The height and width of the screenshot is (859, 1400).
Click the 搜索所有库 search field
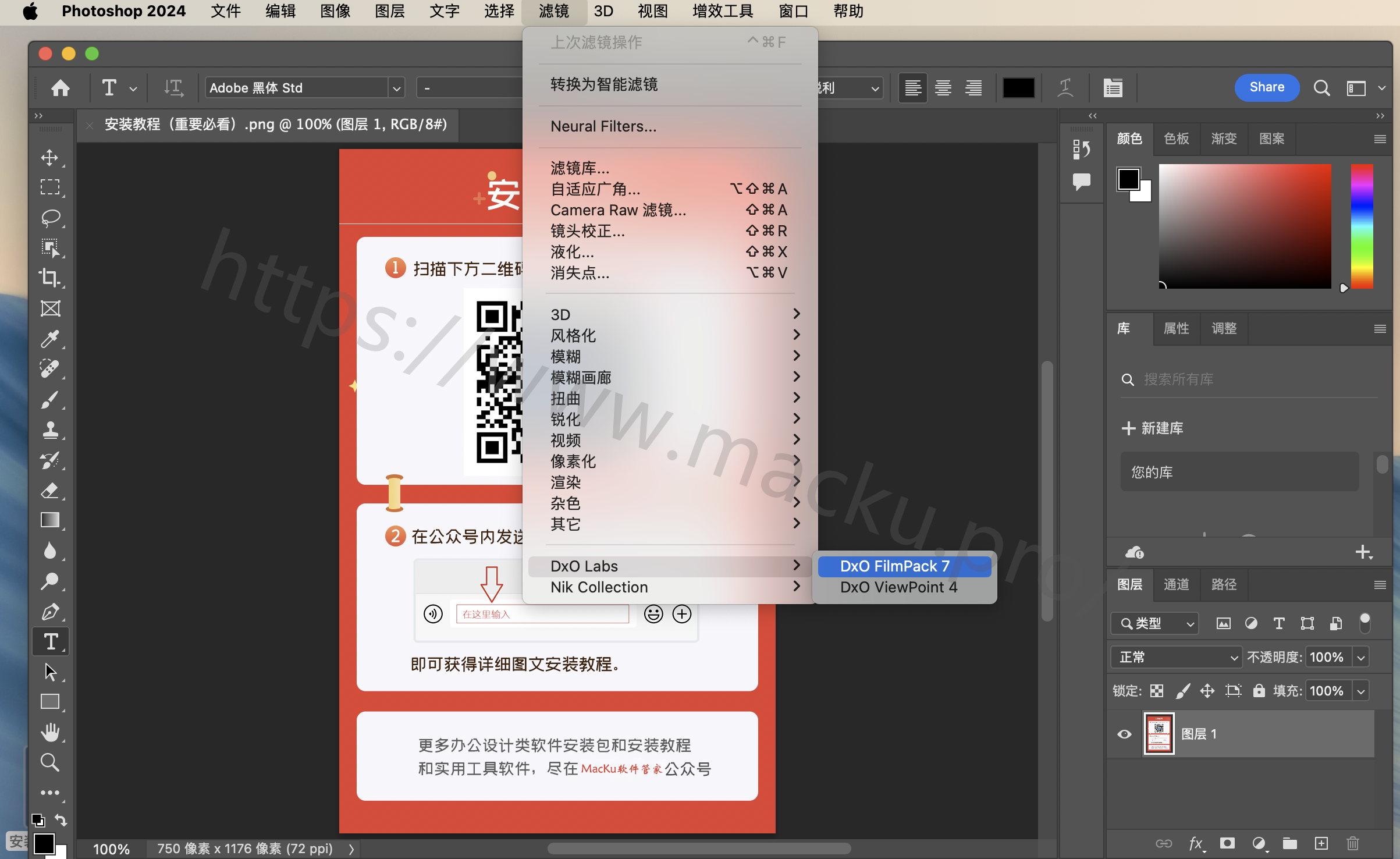coord(1249,379)
